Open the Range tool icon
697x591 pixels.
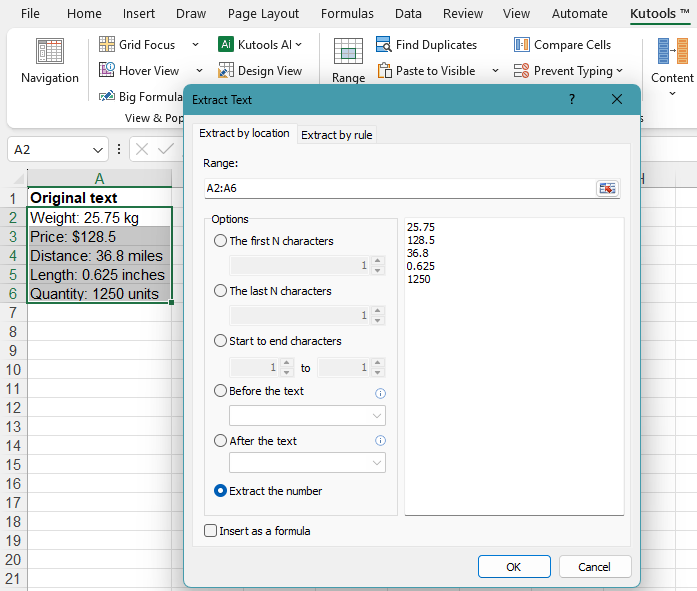click(x=348, y=51)
